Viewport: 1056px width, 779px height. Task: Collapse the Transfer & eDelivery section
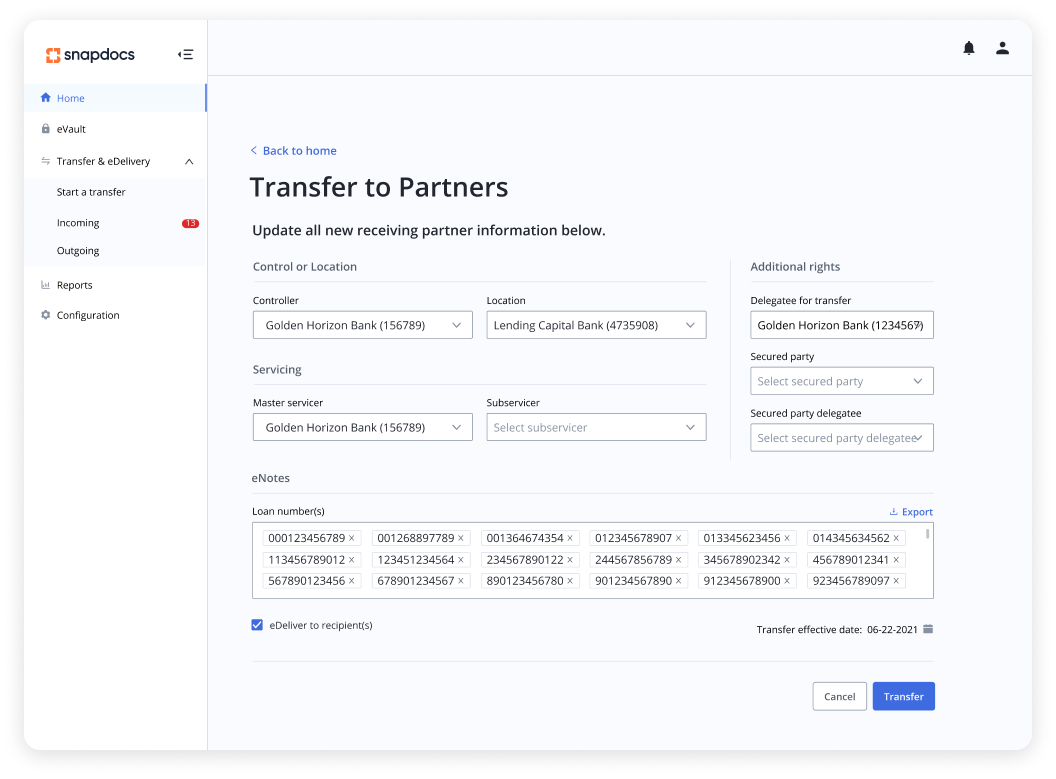point(189,160)
